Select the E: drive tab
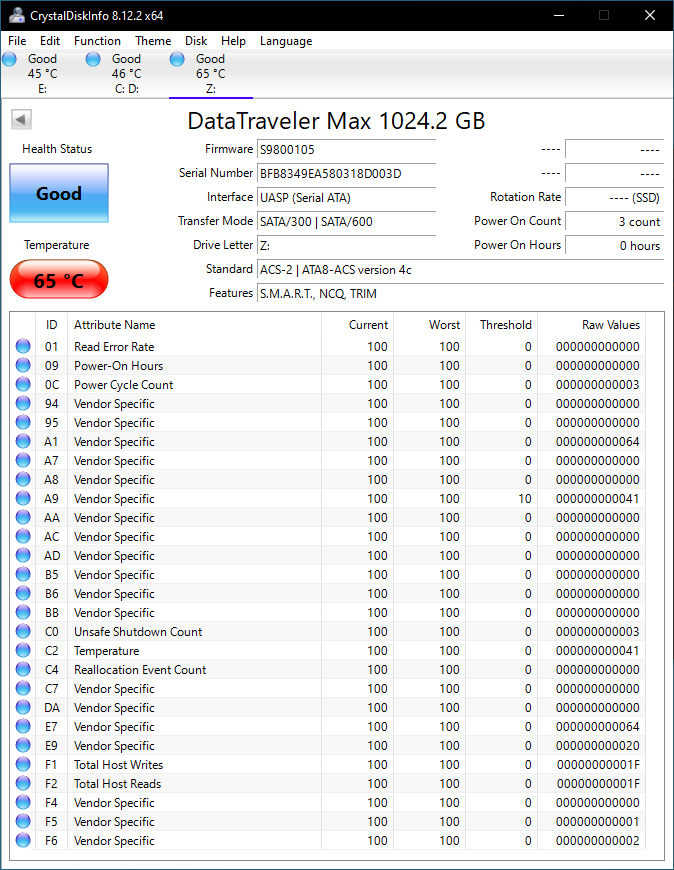The height and width of the screenshot is (870, 674). point(42,74)
